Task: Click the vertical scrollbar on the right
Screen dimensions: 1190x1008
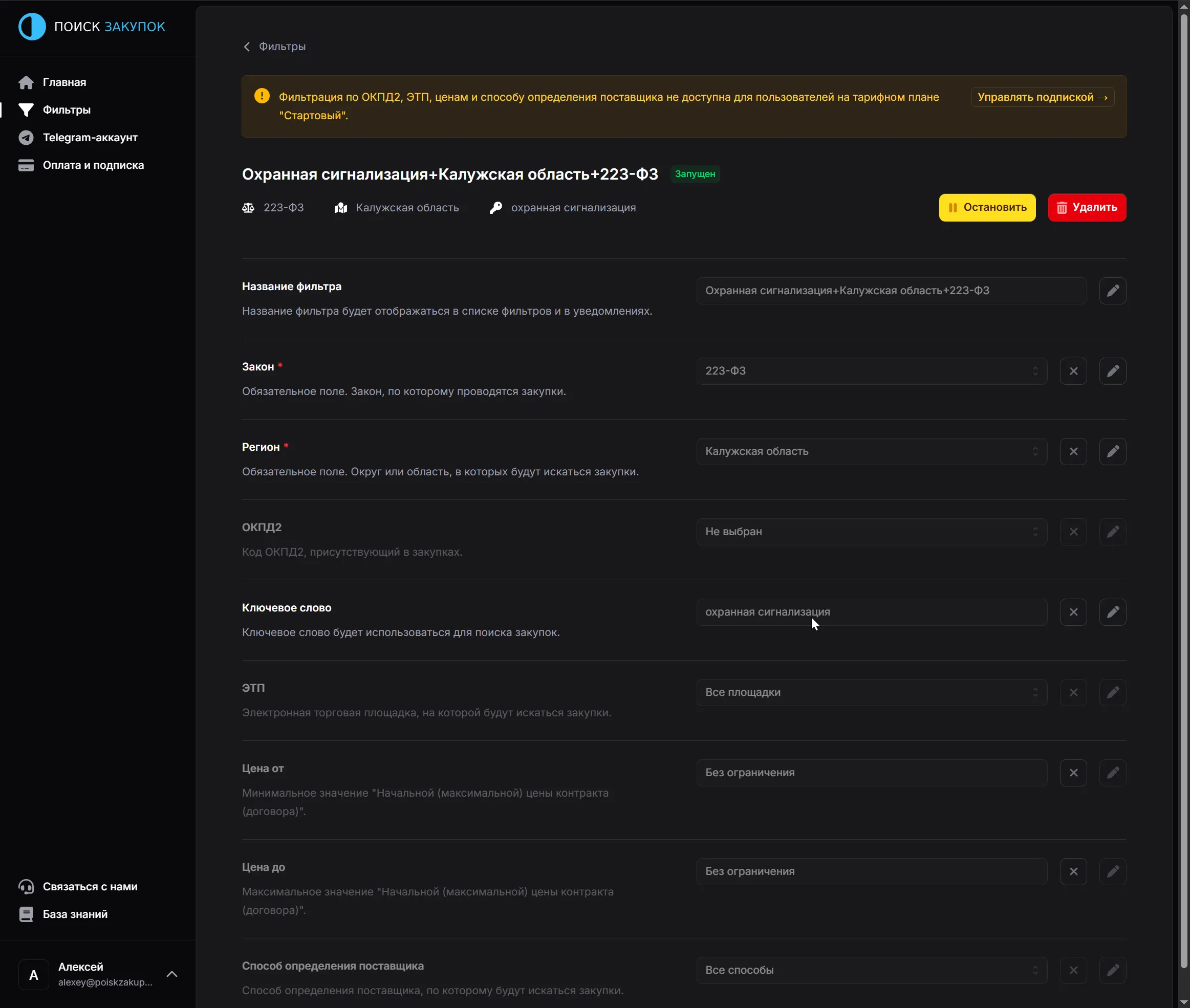Action: [x=1184, y=491]
